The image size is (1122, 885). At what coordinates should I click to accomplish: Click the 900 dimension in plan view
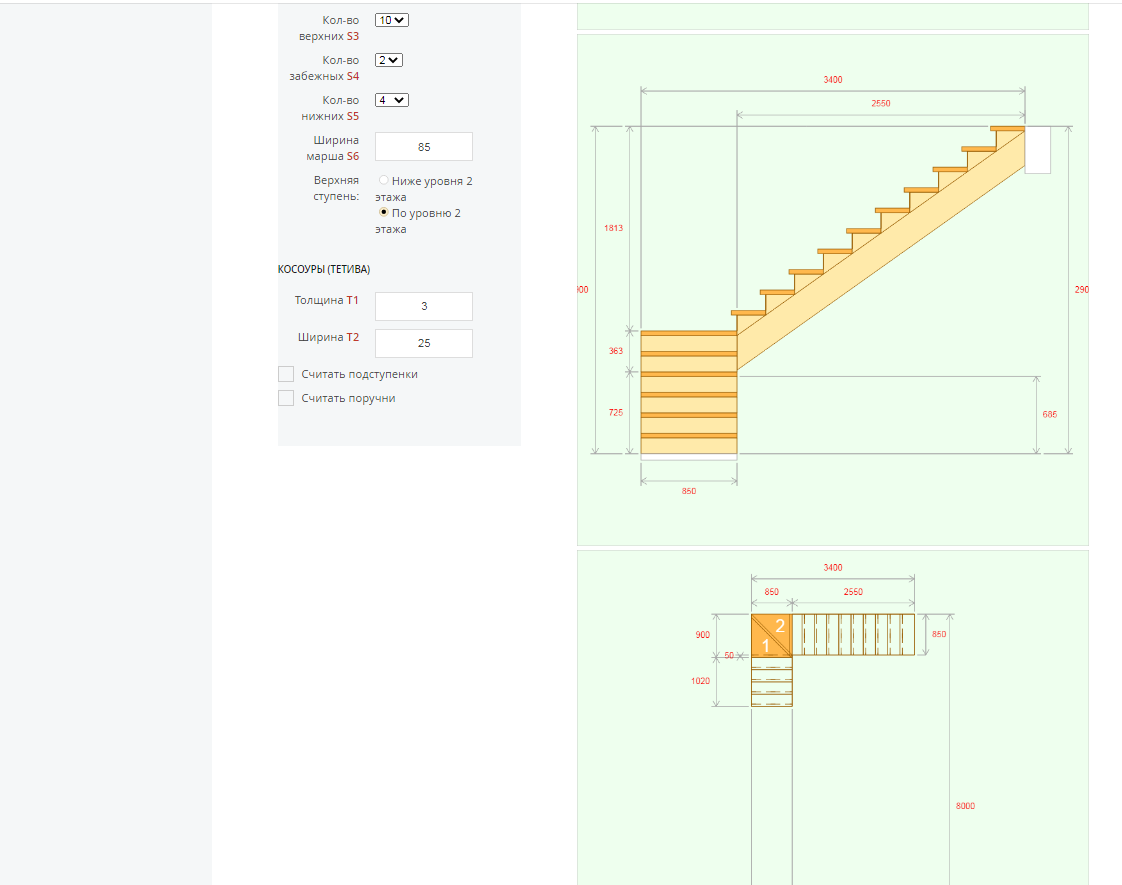tap(703, 635)
